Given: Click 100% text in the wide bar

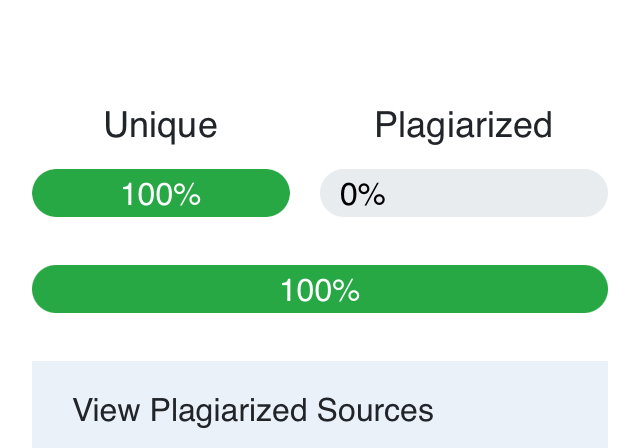Looking at the screenshot, I should click(320, 291).
